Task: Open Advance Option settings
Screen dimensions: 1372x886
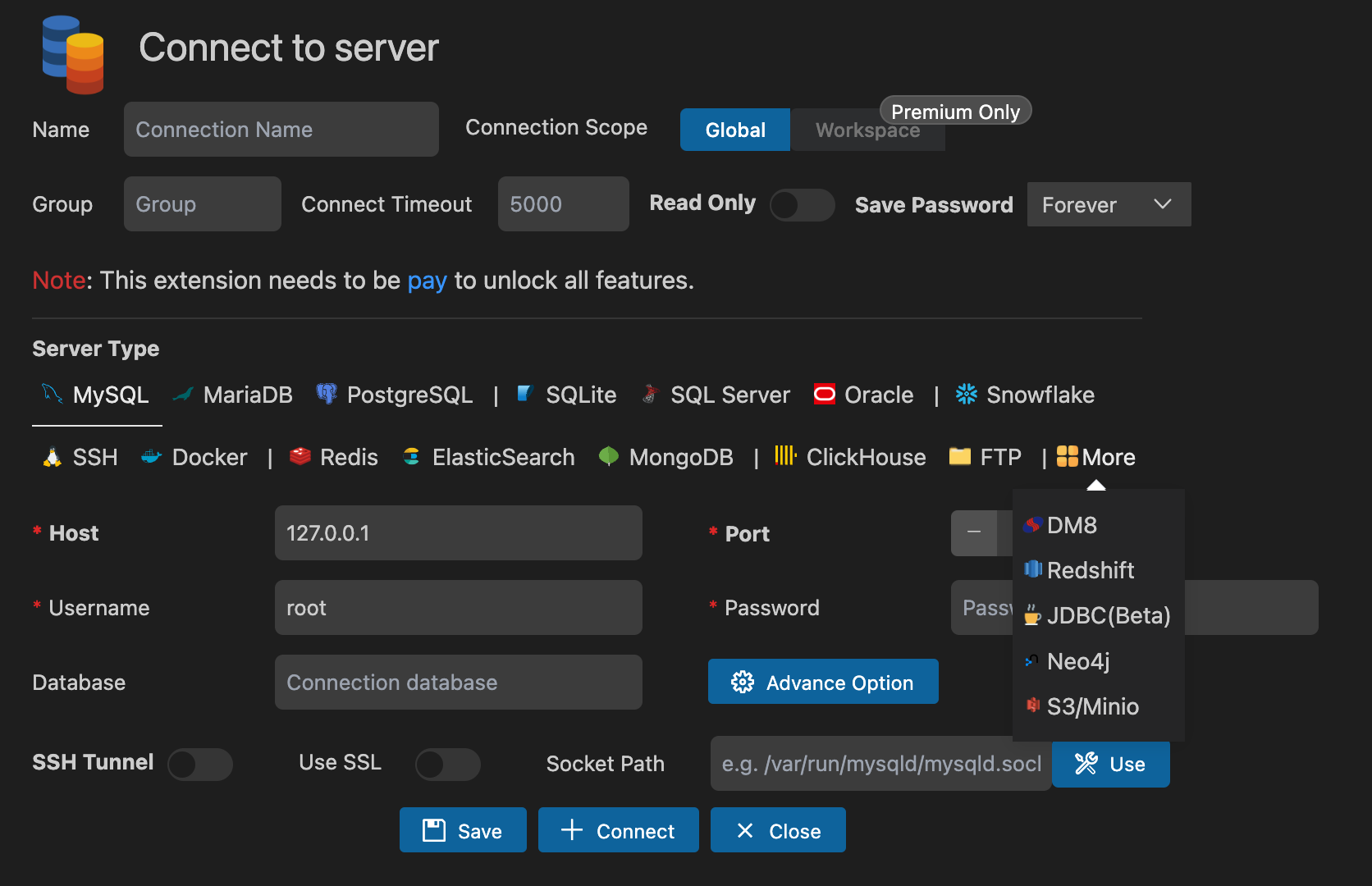Action: (x=823, y=682)
